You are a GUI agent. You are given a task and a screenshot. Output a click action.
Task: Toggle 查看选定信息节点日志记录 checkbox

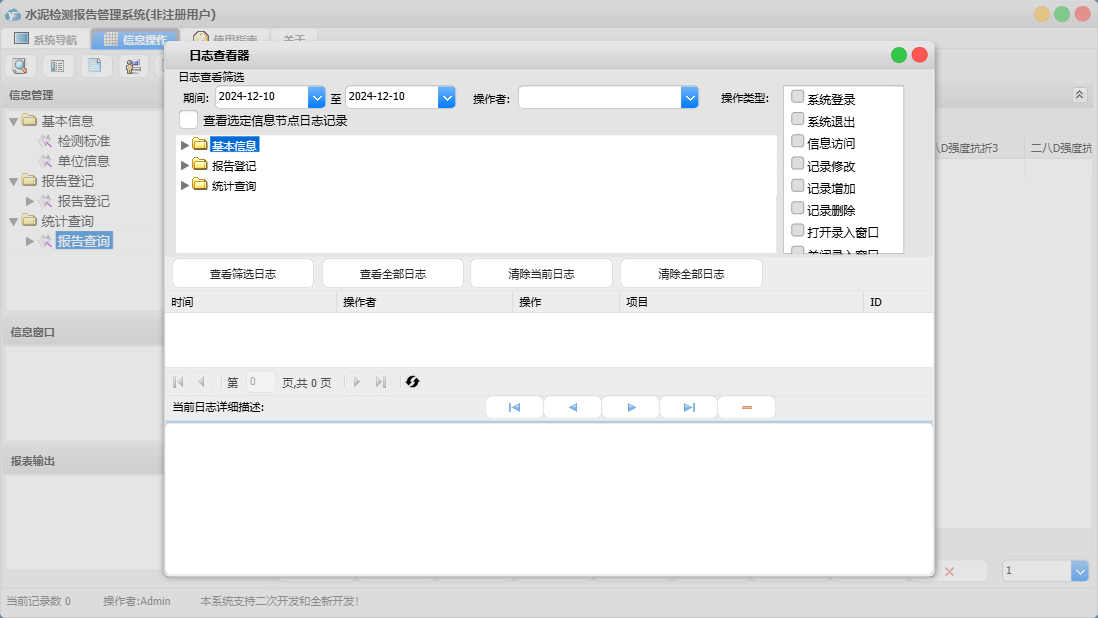[188, 120]
